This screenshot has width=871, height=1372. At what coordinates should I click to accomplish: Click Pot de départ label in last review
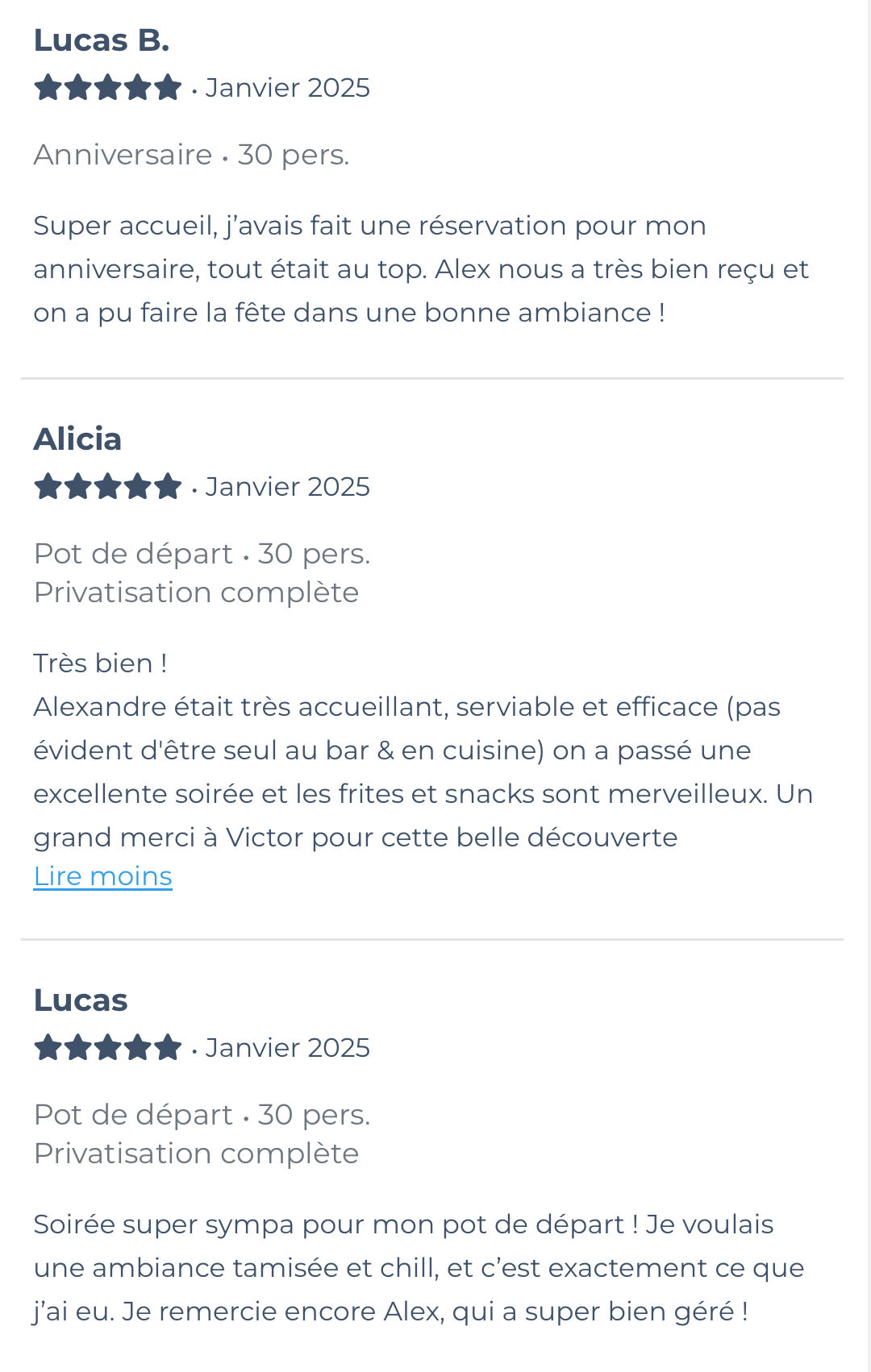pos(133,1115)
